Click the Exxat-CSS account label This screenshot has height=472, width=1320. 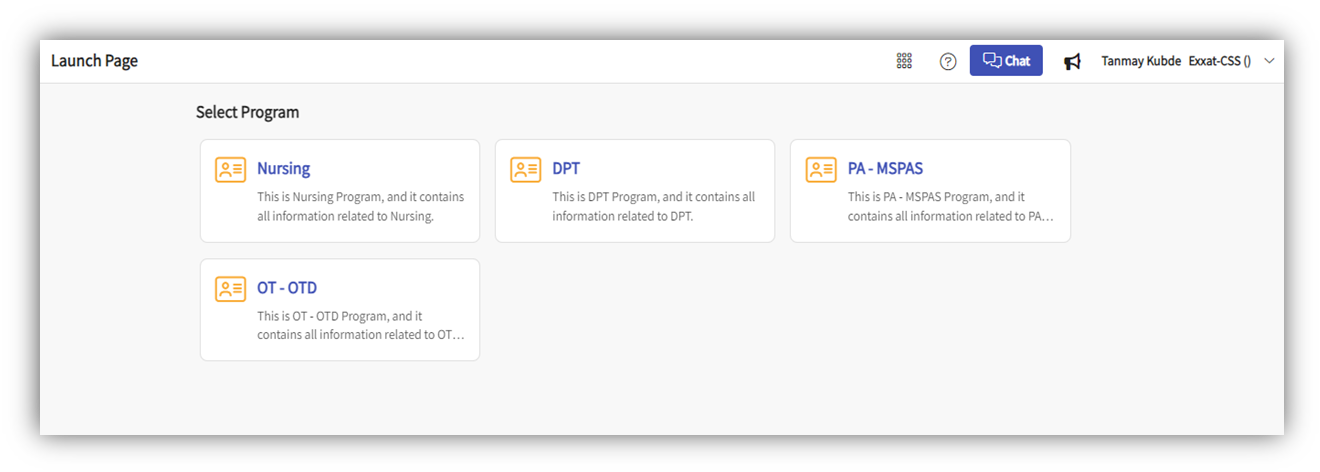(x=1219, y=61)
